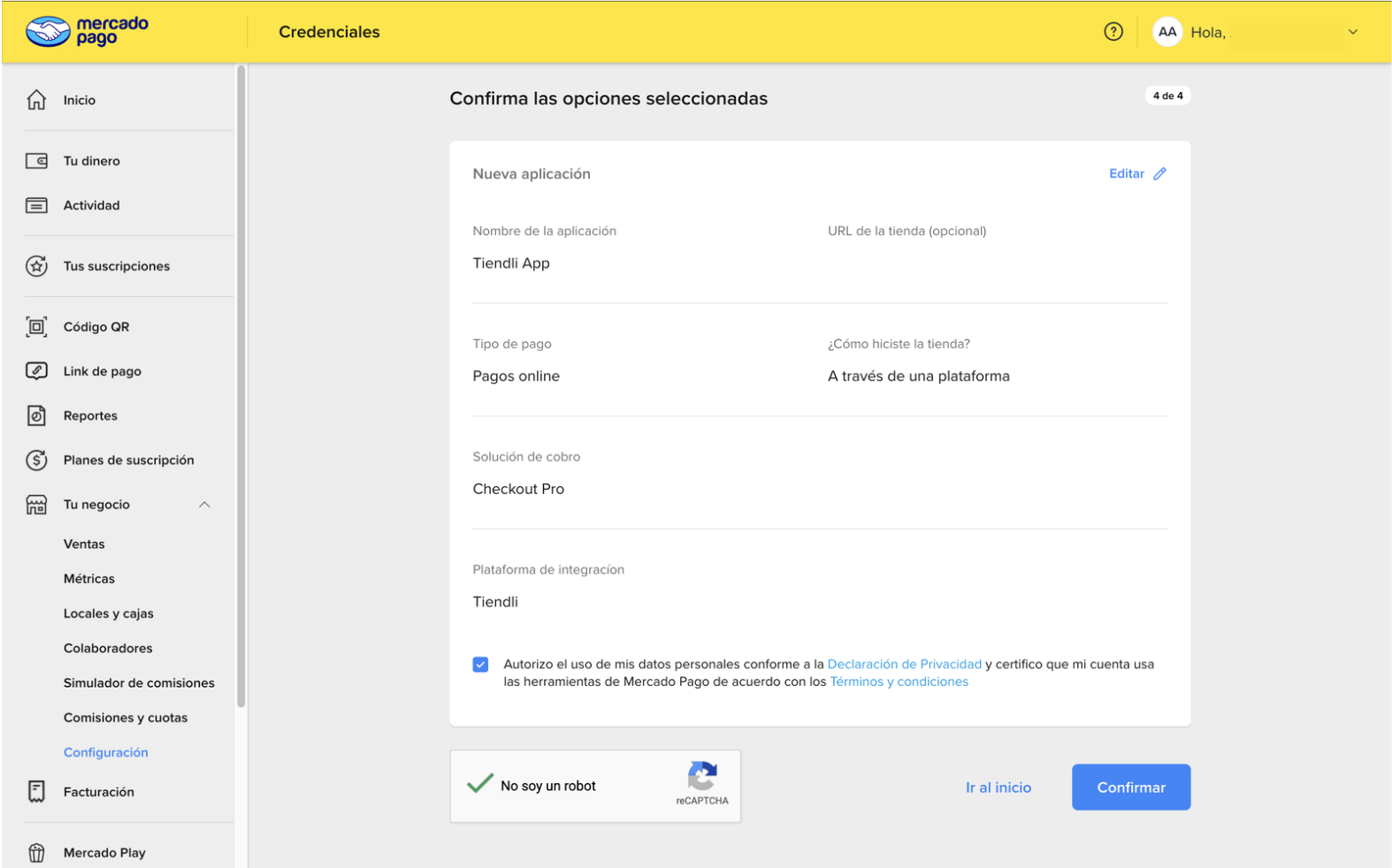Open Tus suscripciones menu item

click(x=117, y=266)
